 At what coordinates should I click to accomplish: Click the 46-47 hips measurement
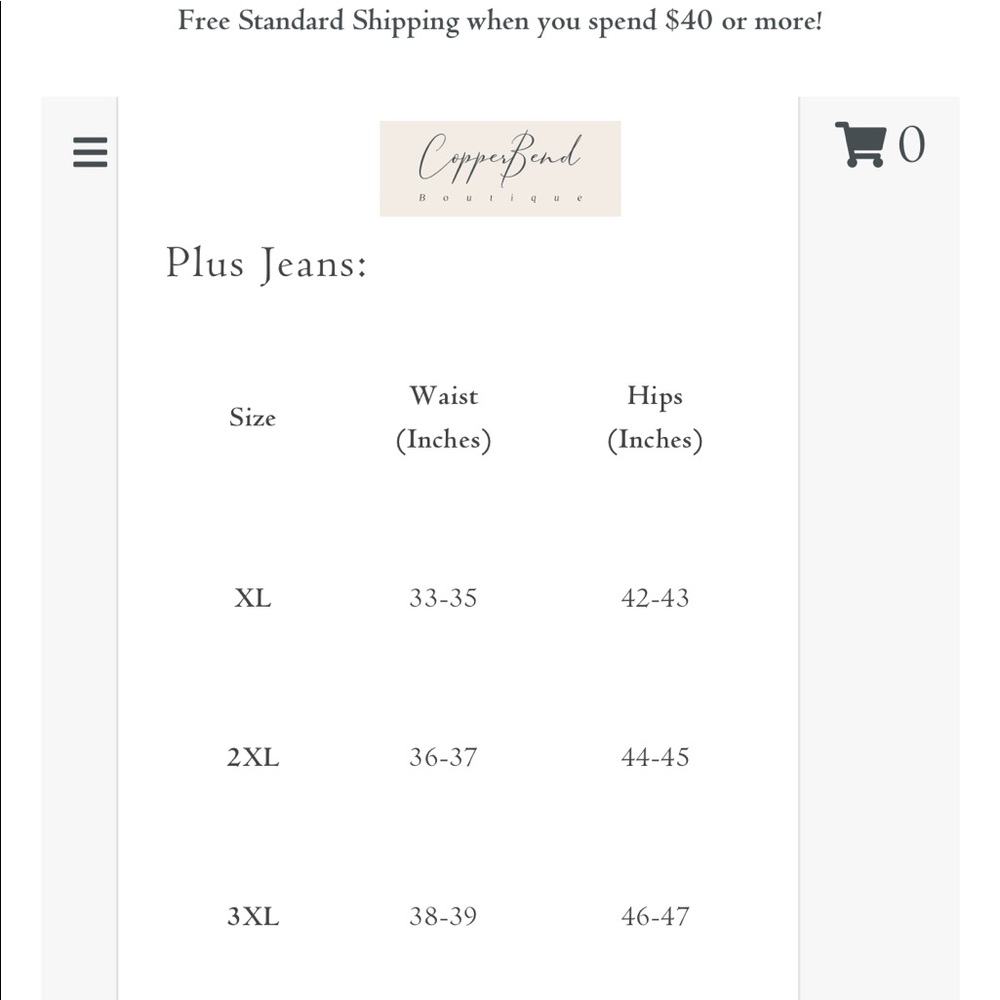[655, 916]
